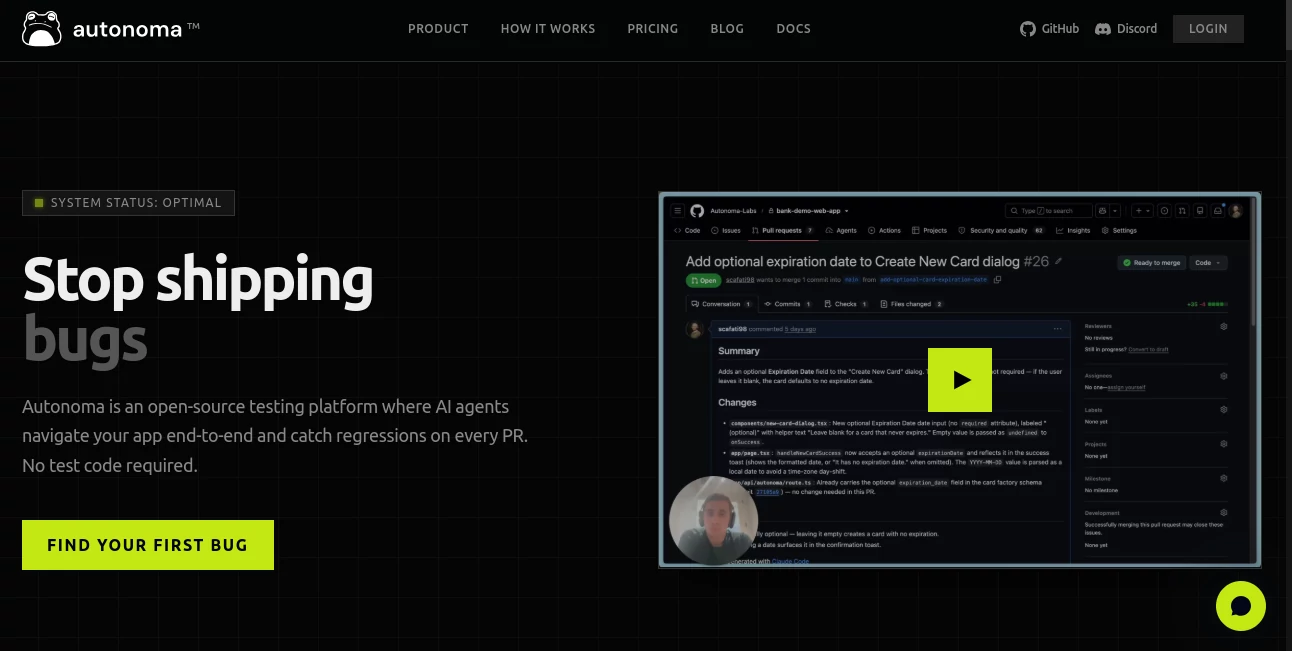Image resolution: width=1292 pixels, height=651 pixels.
Task: Click the "Stop shipping" headline
Action: click(198, 279)
